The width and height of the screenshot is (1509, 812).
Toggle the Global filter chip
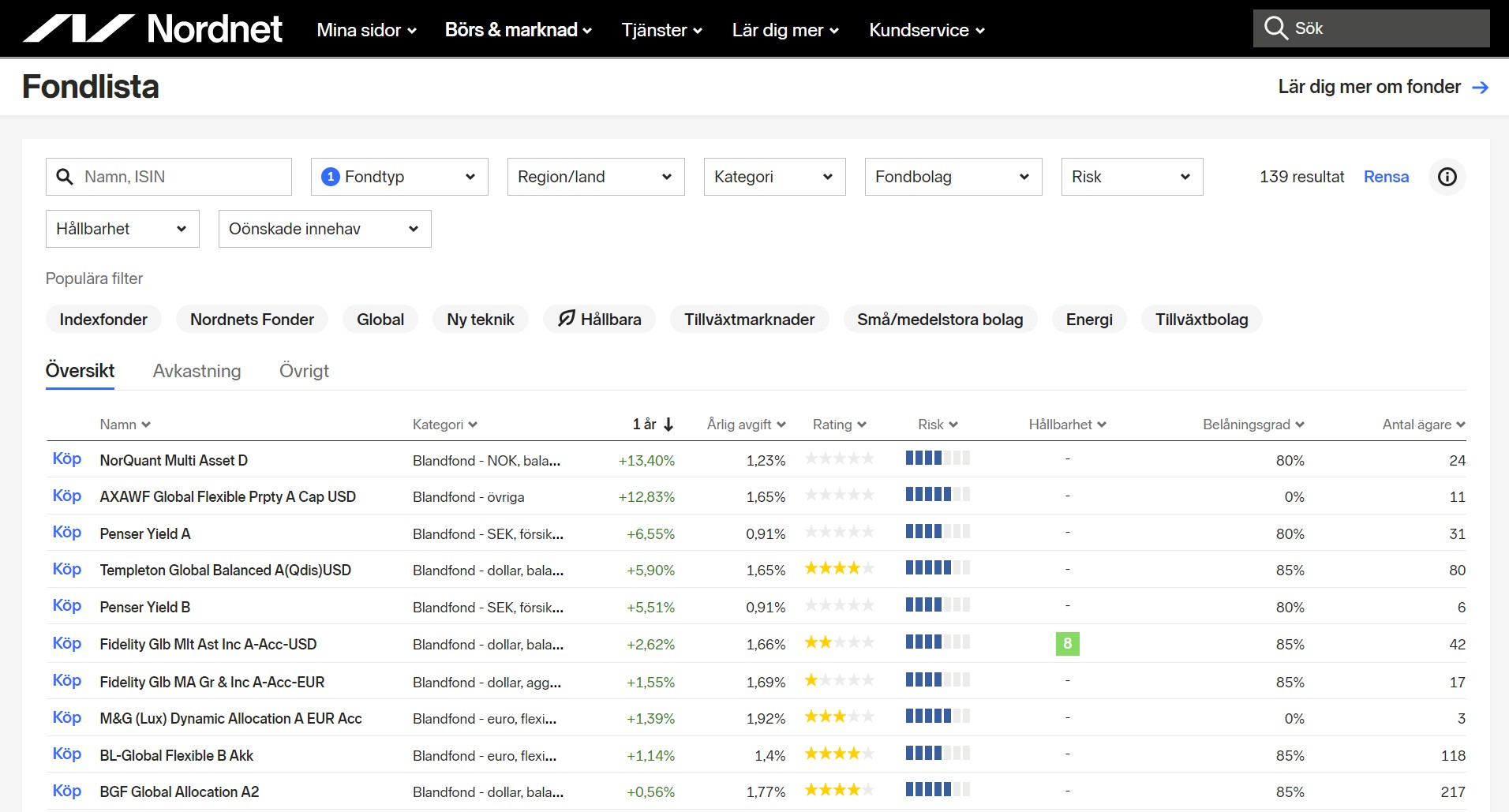[x=380, y=320]
